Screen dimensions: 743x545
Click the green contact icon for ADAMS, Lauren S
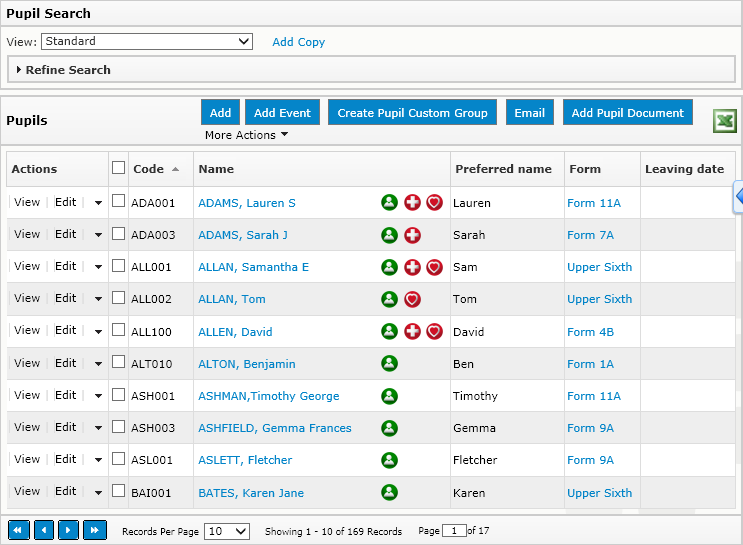tap(390, 203)
